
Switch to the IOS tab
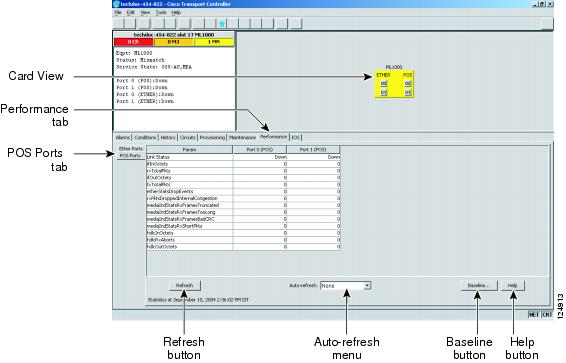(296, 138)
